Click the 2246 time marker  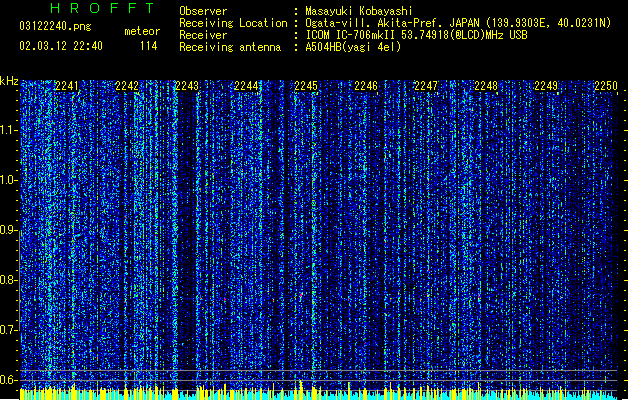(366, 86)
